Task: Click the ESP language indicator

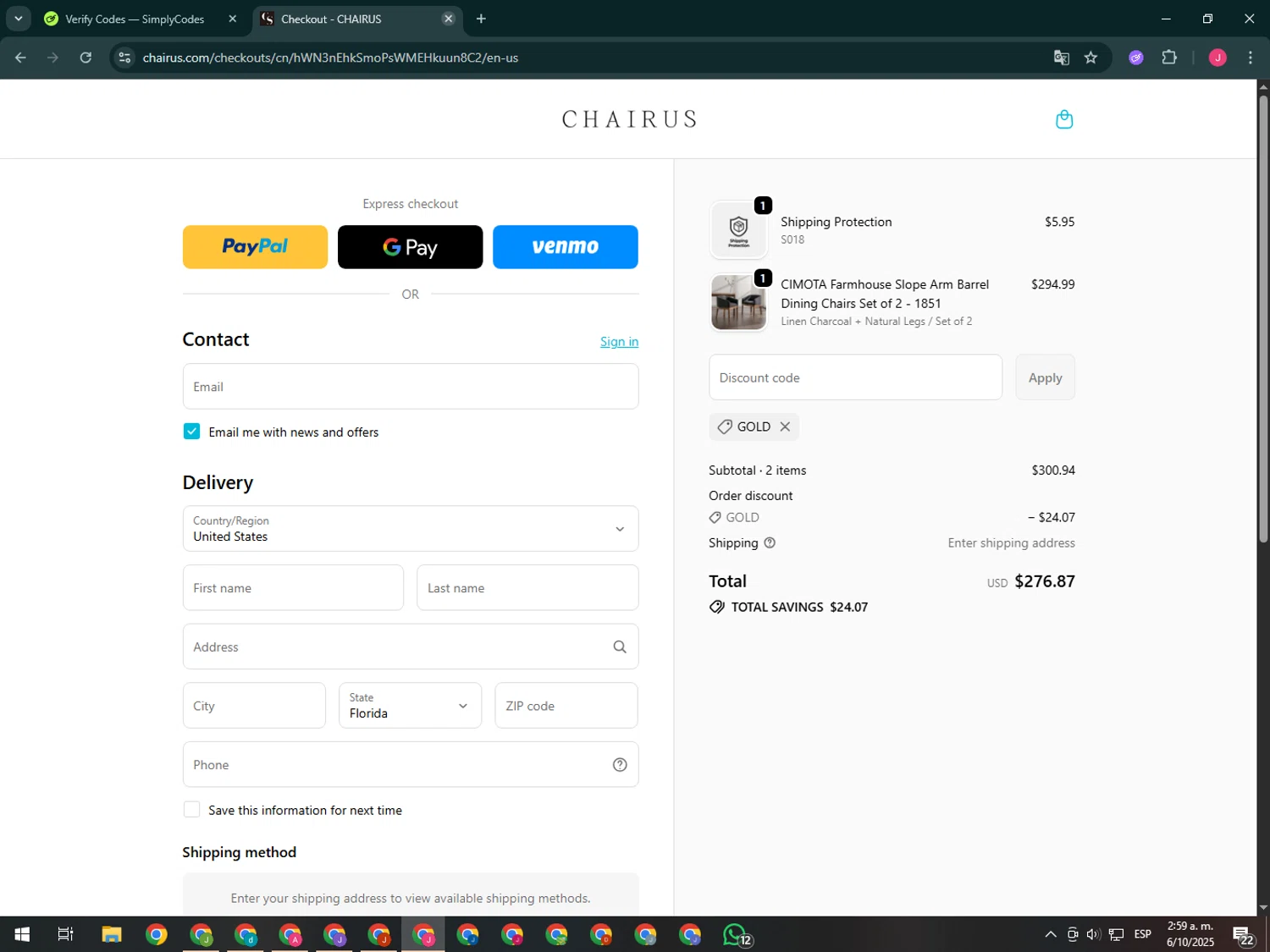Action: pyautogui.click(x=1143, y=934)
